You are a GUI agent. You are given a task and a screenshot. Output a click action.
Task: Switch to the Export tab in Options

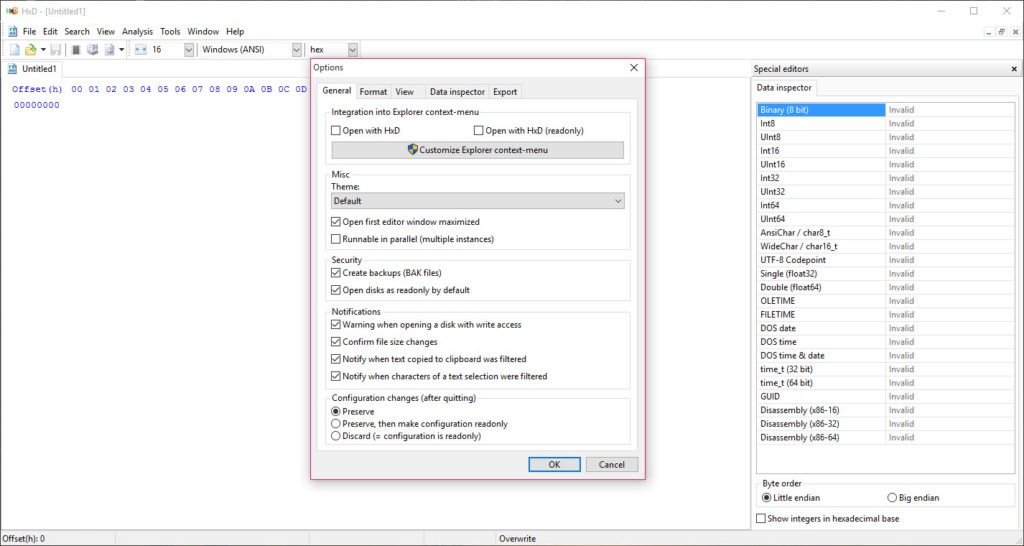click(x=505, y=92)
